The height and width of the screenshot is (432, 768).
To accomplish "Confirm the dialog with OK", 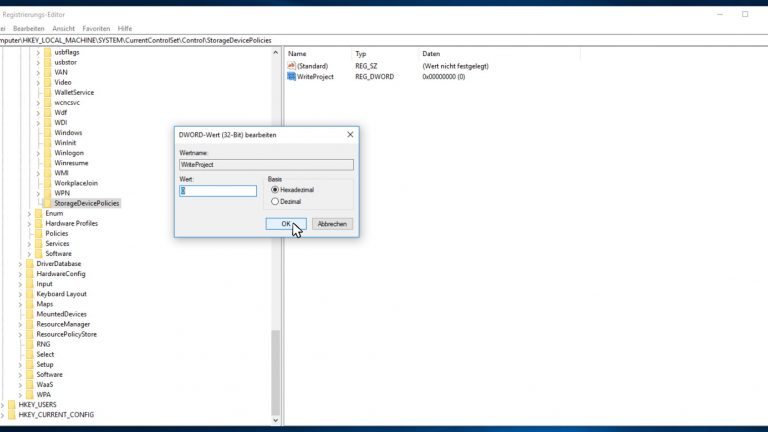I will click(x=286, y=224).
